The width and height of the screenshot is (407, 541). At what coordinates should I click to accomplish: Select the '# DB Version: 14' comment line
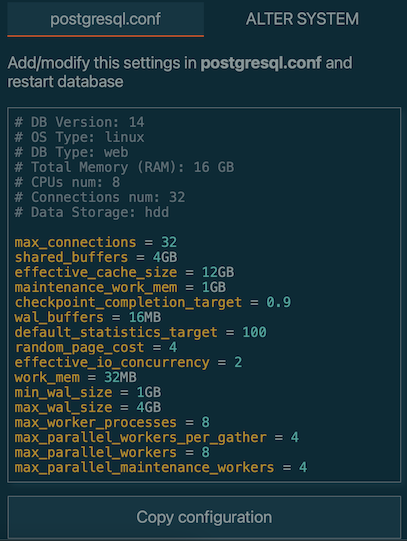coord(79,122)
